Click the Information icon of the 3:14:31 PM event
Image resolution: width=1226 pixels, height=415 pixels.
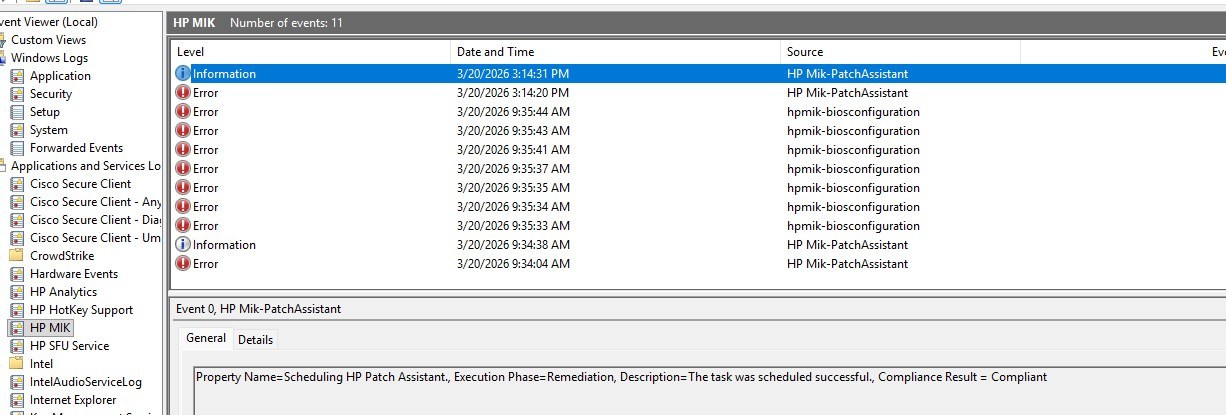click(x=182, y=74)
